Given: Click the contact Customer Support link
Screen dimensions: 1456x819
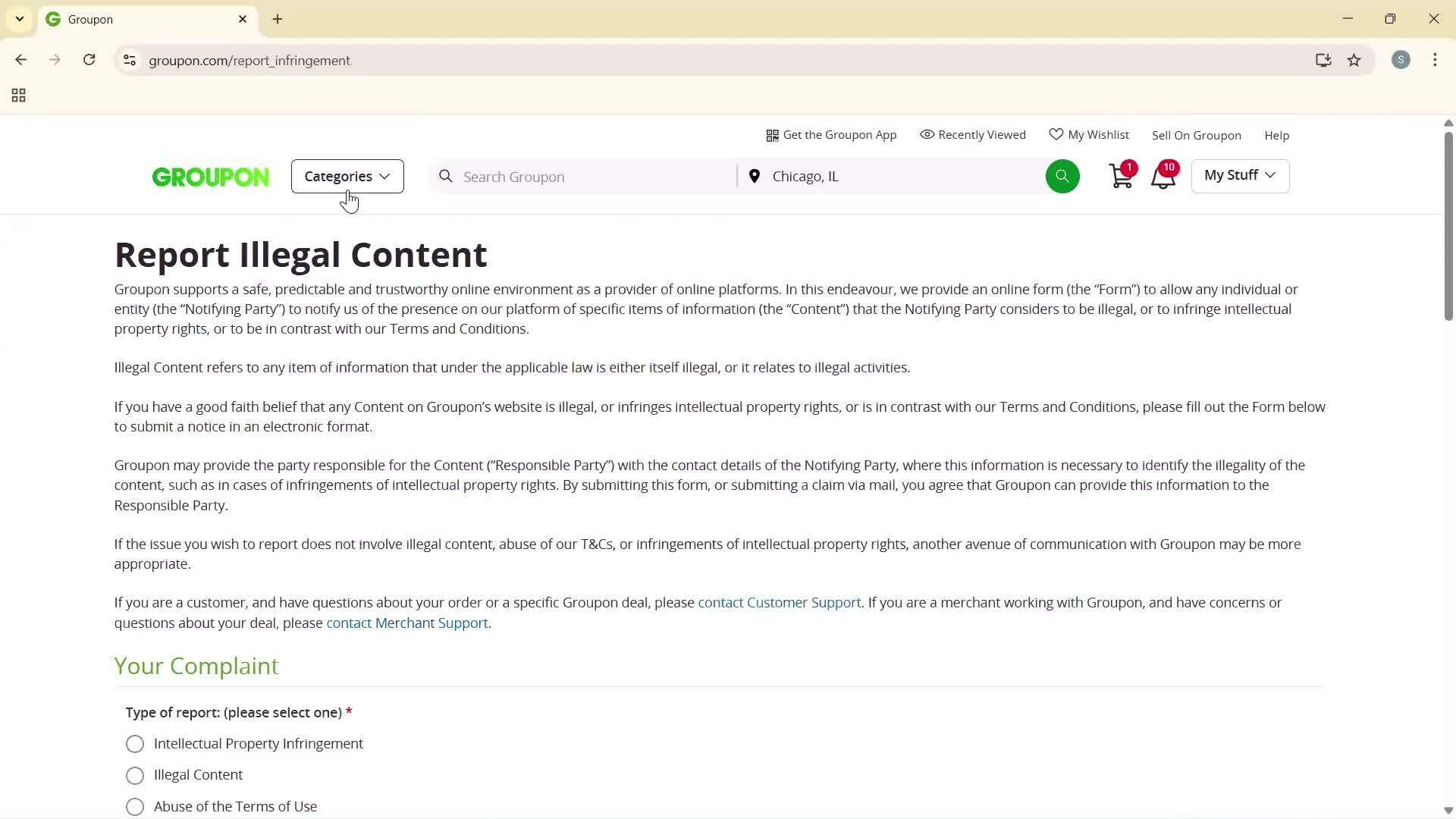Looking at the screenshot, I should click(x=780, y=602).
